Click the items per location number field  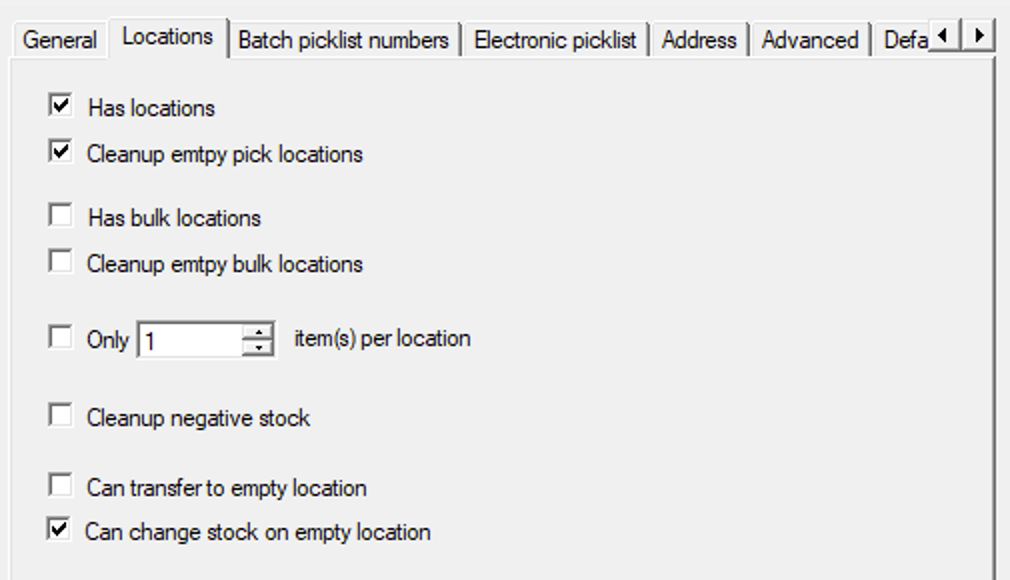coord(190,340)
